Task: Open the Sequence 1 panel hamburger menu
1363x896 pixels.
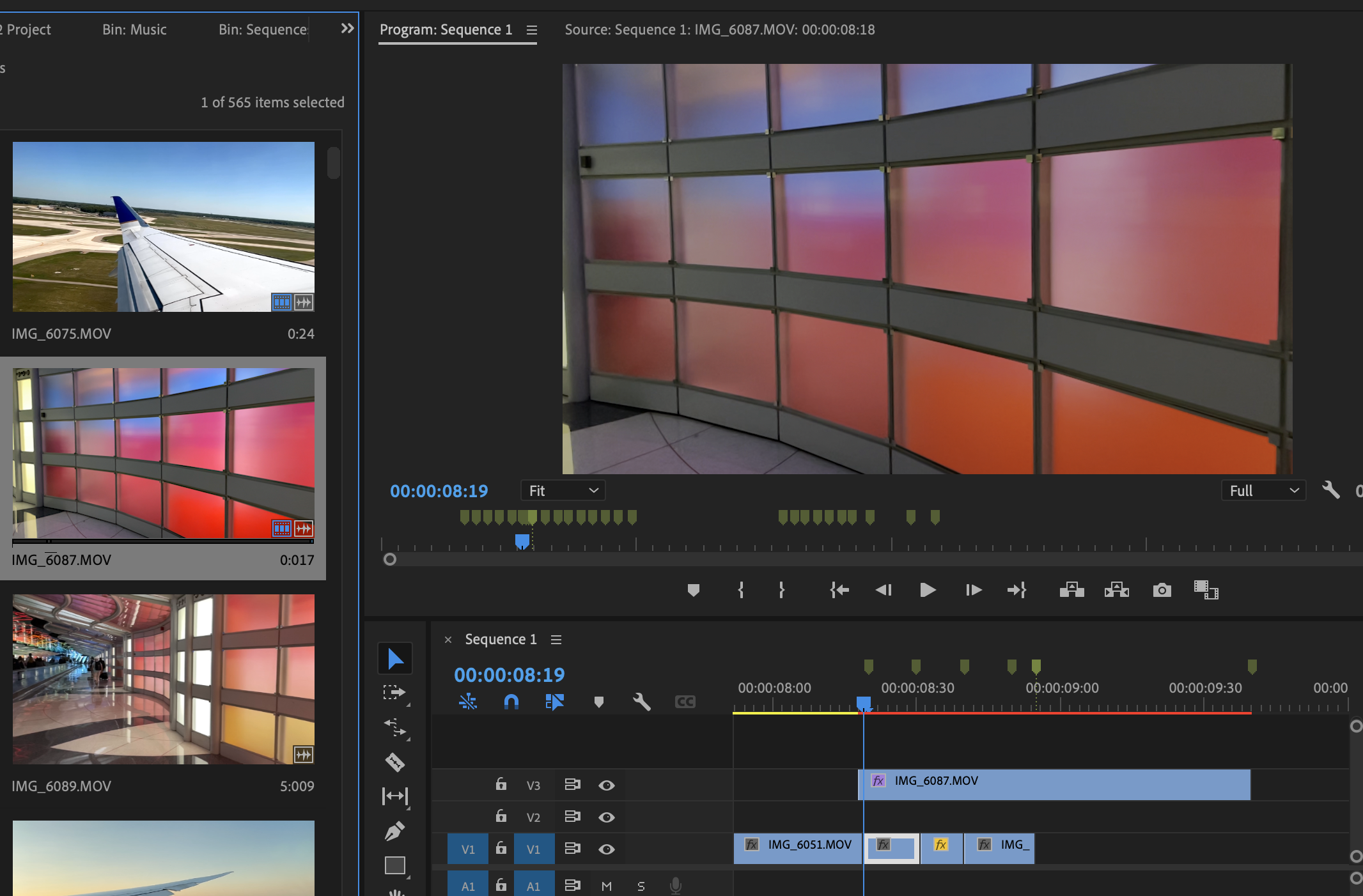Action: point(556,639)
